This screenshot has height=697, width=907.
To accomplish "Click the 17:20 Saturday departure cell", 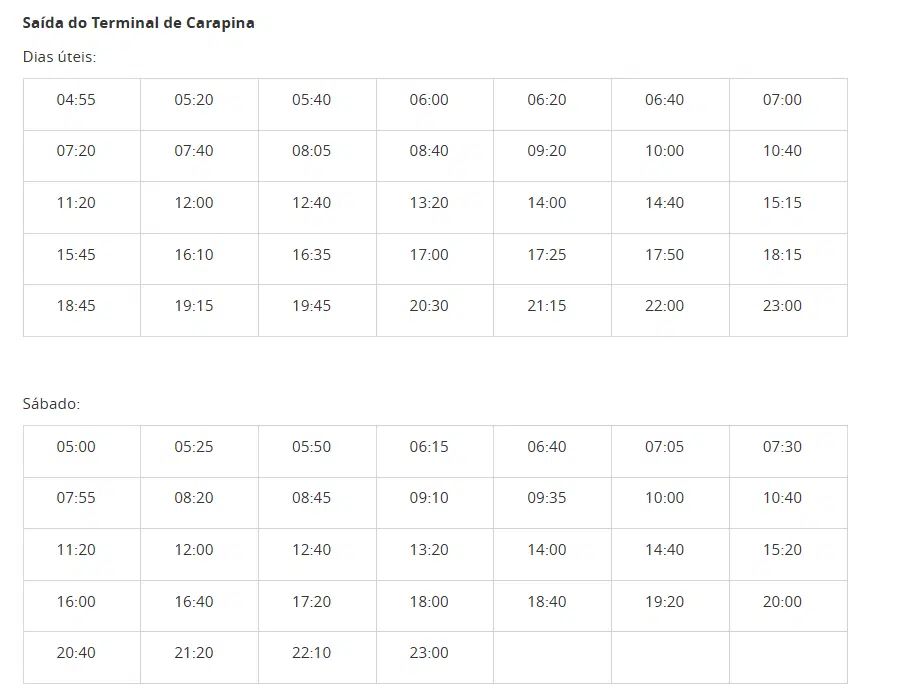I will (311, 602).
